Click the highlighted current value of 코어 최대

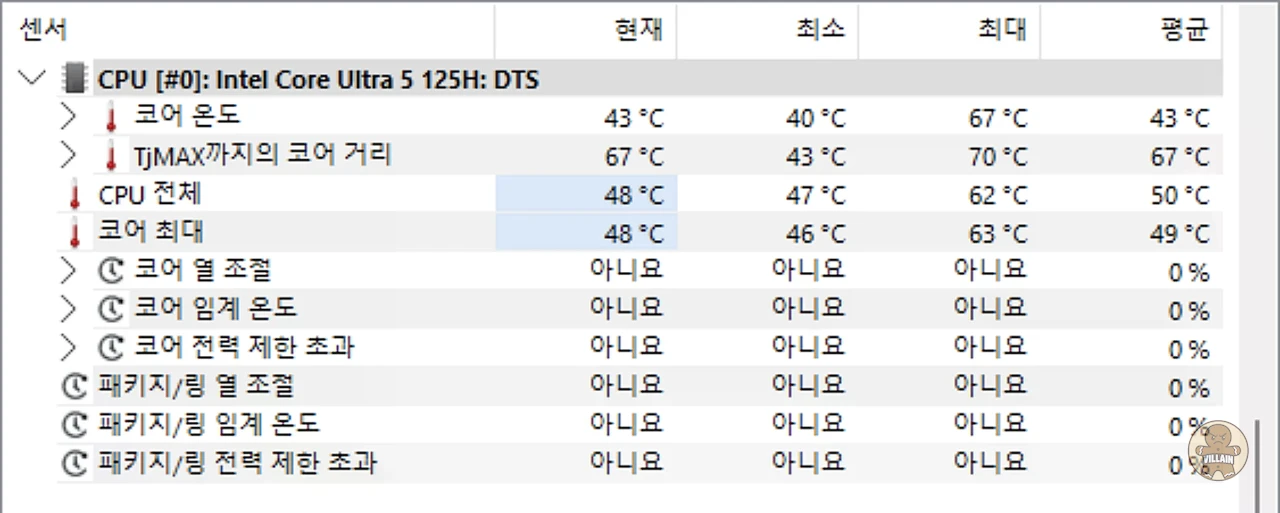[x=587, y=233]
